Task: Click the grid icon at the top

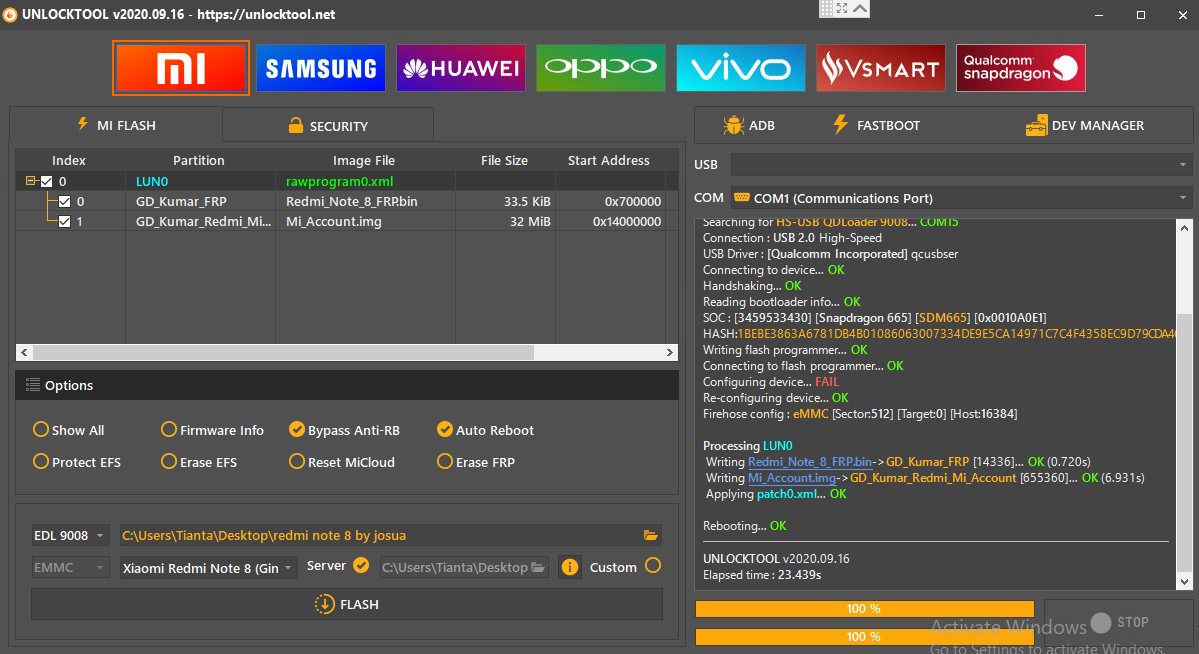Action: coord(826,8)
